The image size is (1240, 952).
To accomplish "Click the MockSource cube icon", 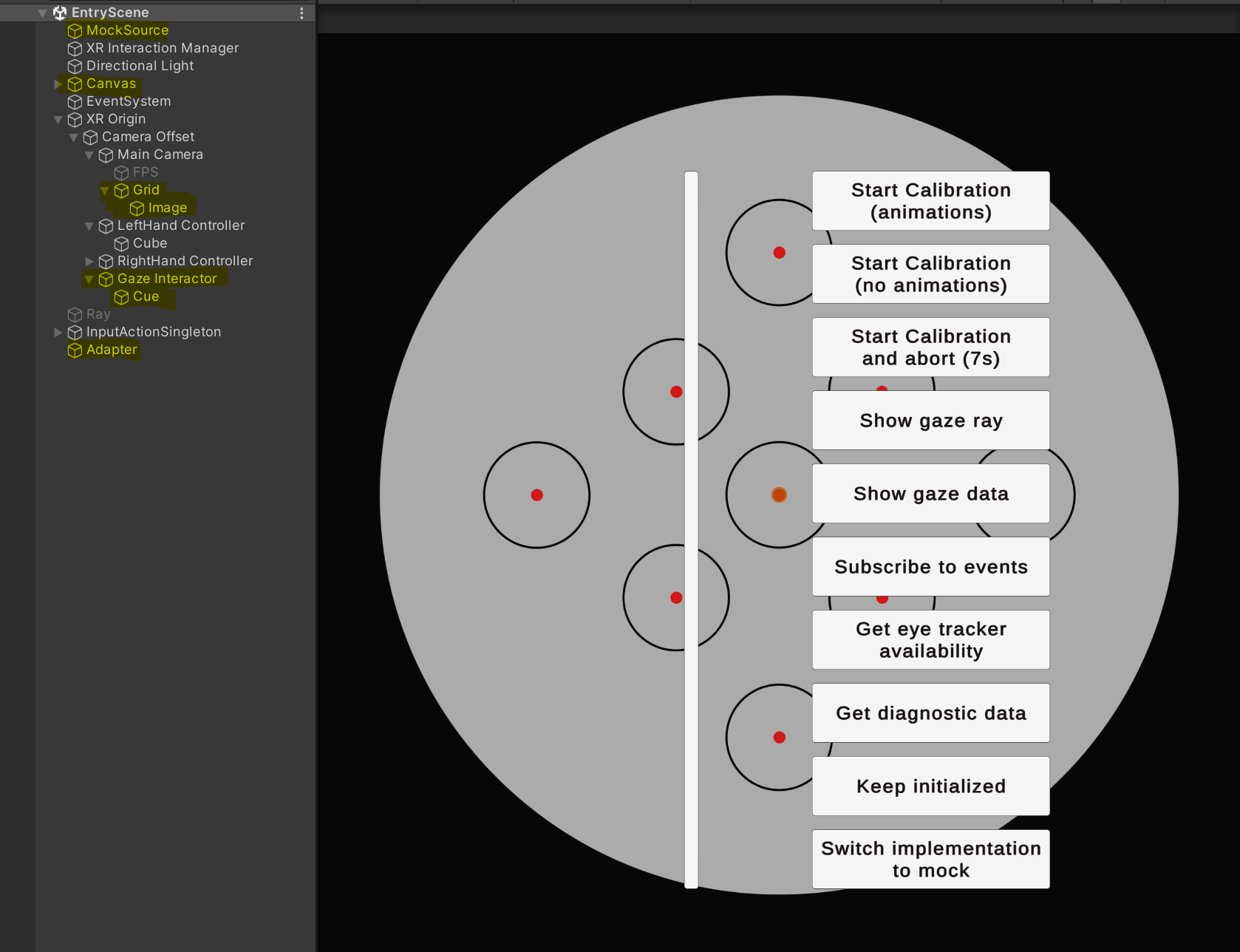I will pyautogui.click(x=75, y=30).
